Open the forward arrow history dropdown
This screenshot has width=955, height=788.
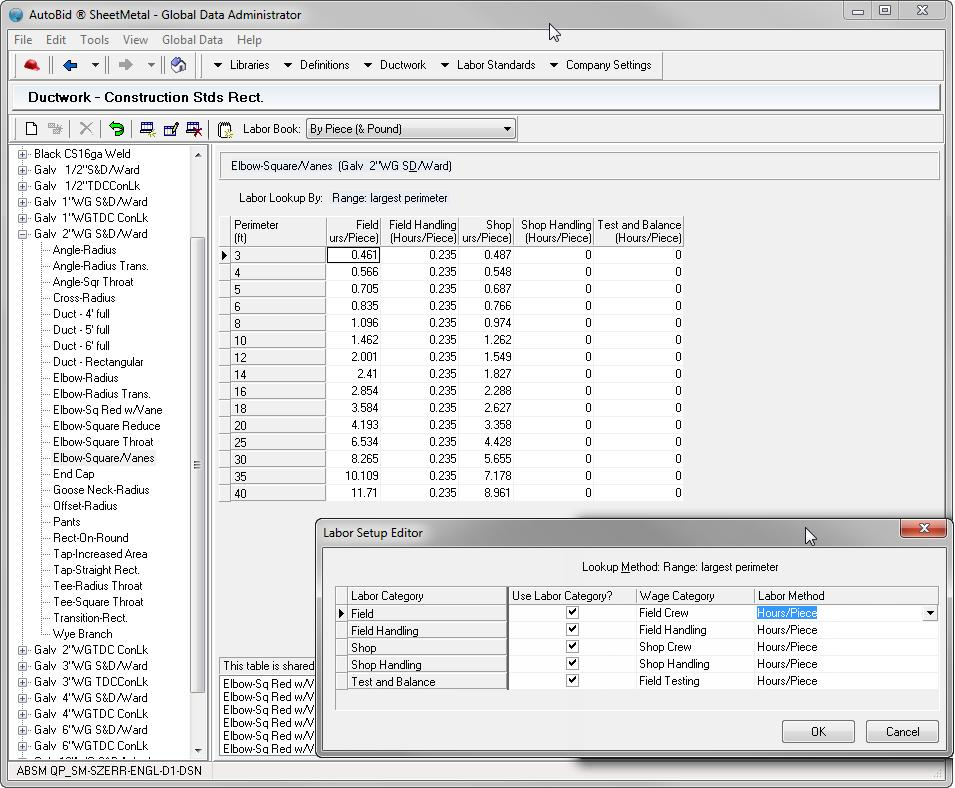[x=151, y=65]
